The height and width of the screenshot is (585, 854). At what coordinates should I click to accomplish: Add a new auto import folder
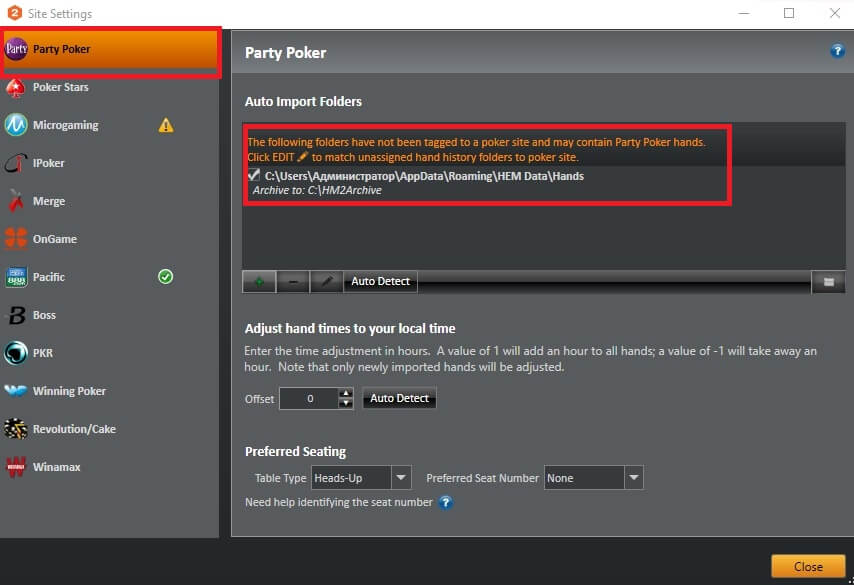point(259,282)
